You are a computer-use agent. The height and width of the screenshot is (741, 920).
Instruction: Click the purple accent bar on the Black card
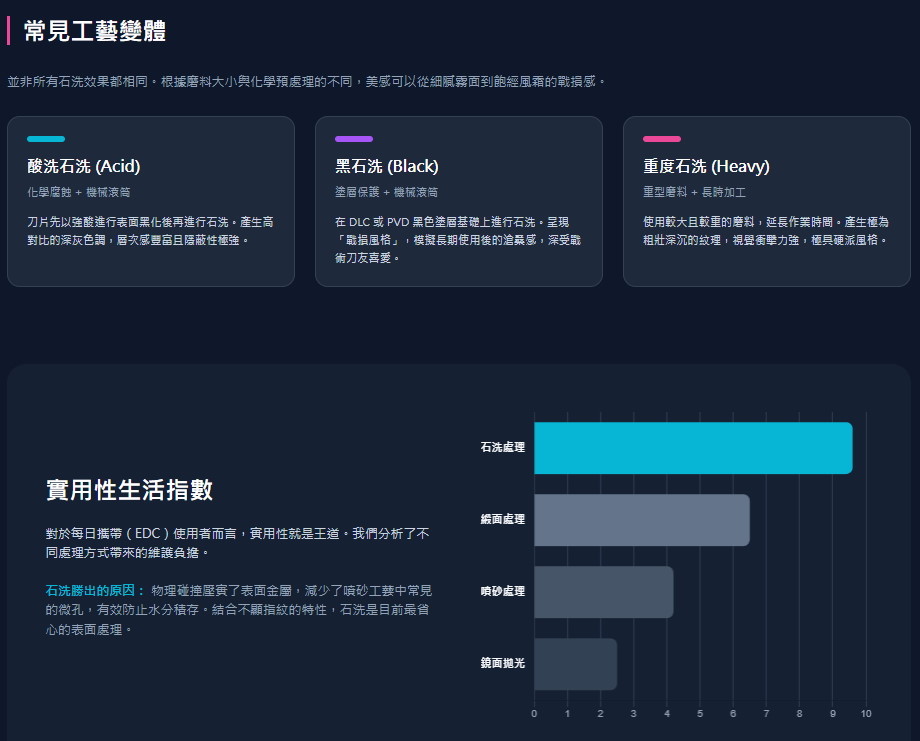point(354,139)
